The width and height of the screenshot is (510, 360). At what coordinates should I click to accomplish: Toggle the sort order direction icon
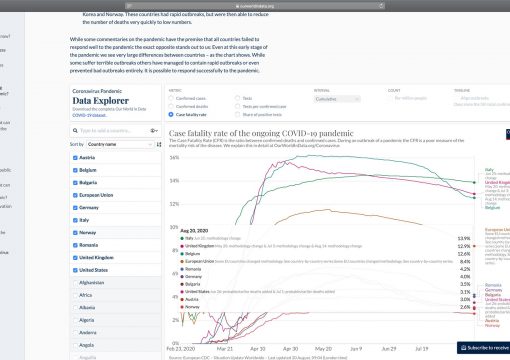tap(159, 144)
